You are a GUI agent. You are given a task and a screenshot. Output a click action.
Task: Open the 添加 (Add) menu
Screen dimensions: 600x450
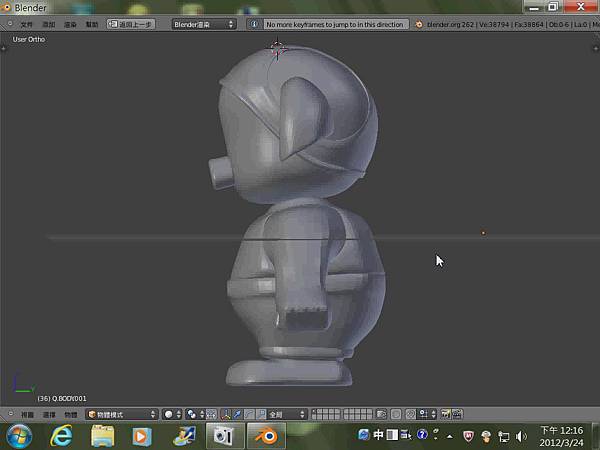coord(49,24)
